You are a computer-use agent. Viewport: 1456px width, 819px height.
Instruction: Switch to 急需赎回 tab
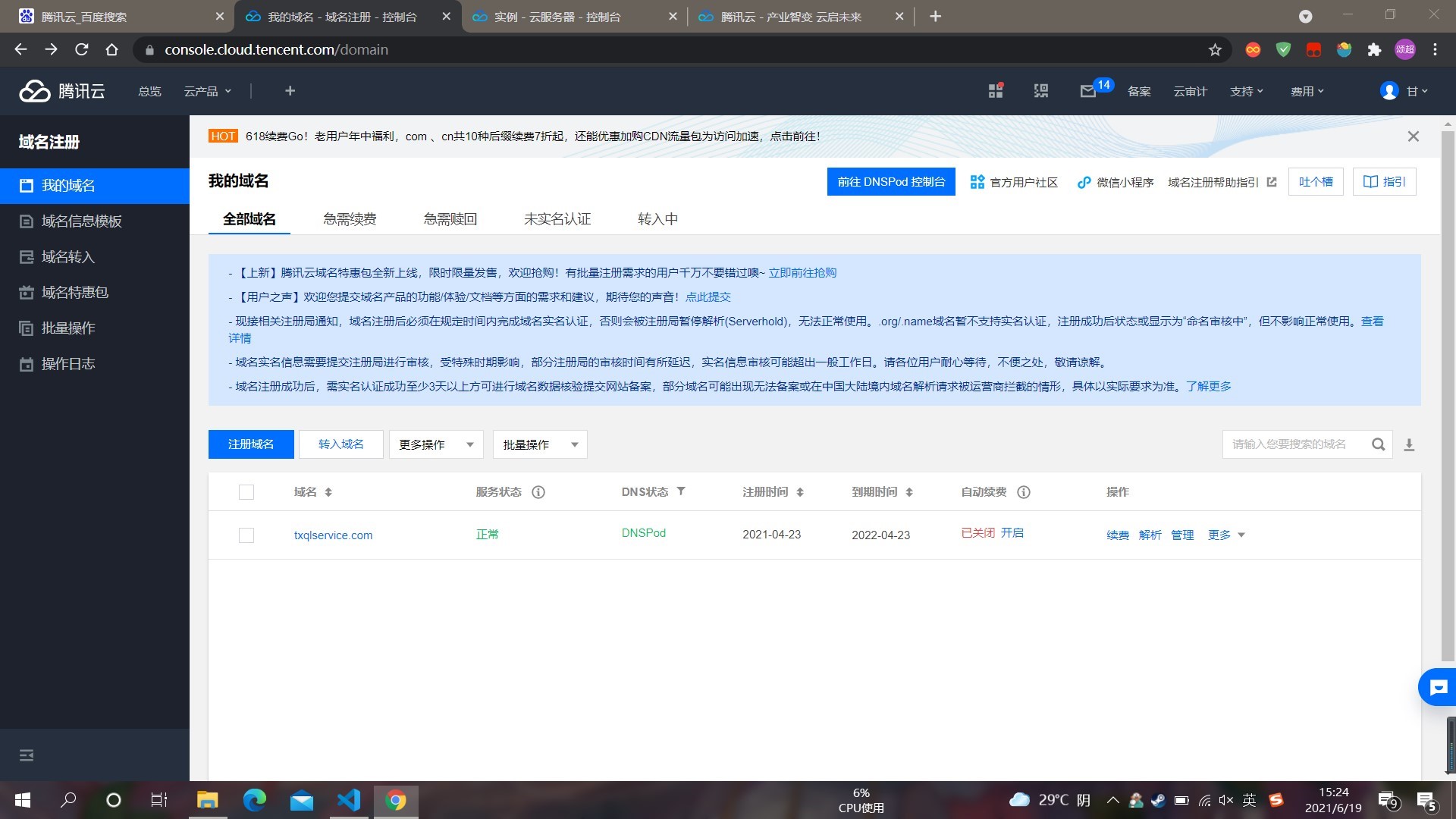coord(450,219)
